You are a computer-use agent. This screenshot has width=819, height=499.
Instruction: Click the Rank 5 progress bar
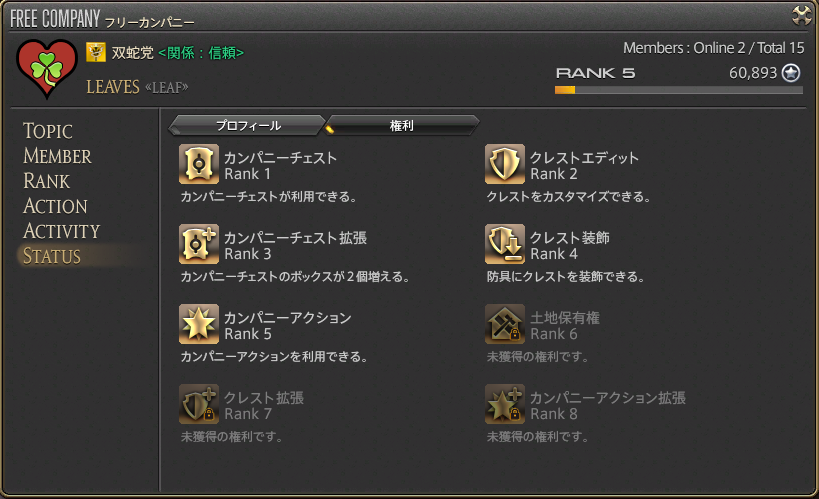tap(678, 90)
